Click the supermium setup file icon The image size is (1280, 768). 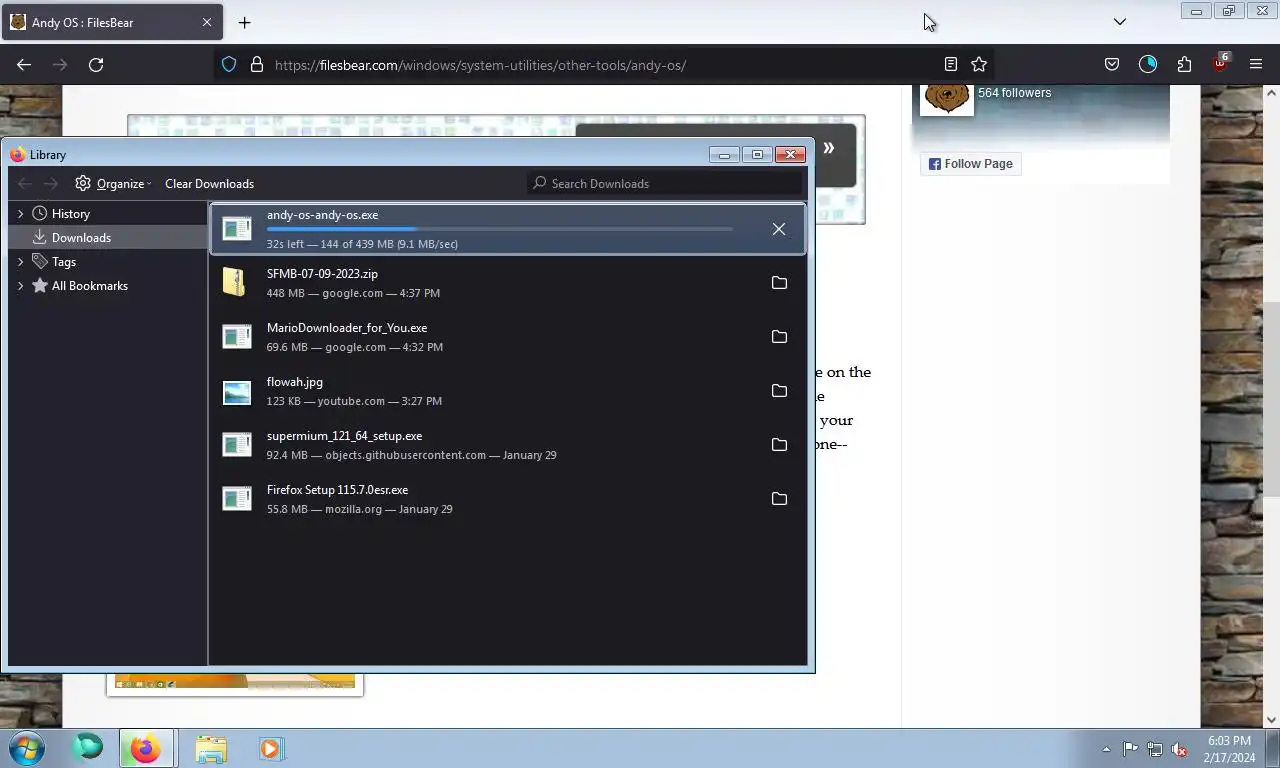237,445
